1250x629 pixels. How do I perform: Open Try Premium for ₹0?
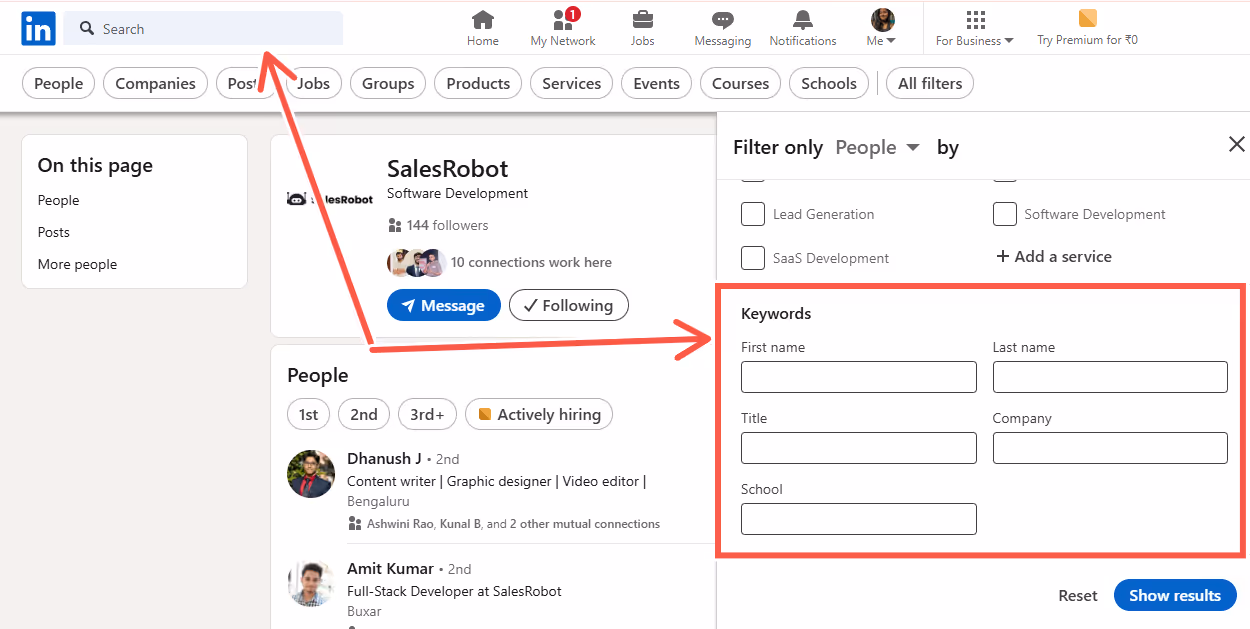coord(1086,28)
